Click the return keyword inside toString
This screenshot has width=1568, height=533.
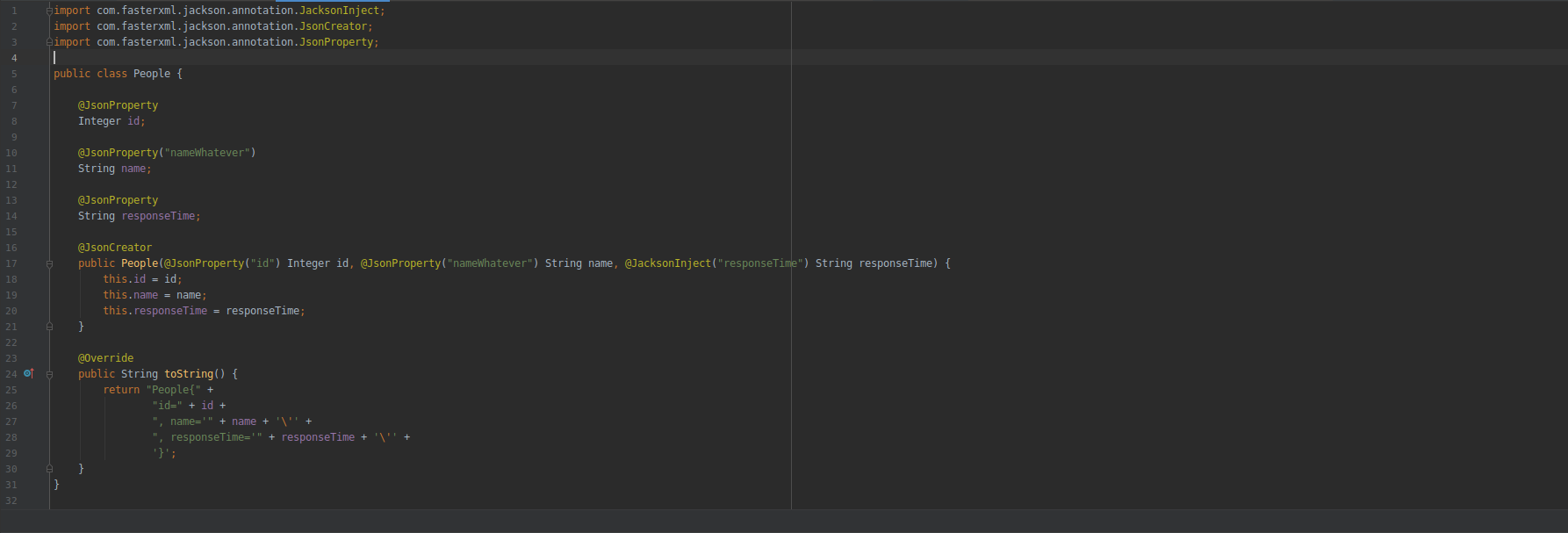pyautogui.click(x=121, y=390)
